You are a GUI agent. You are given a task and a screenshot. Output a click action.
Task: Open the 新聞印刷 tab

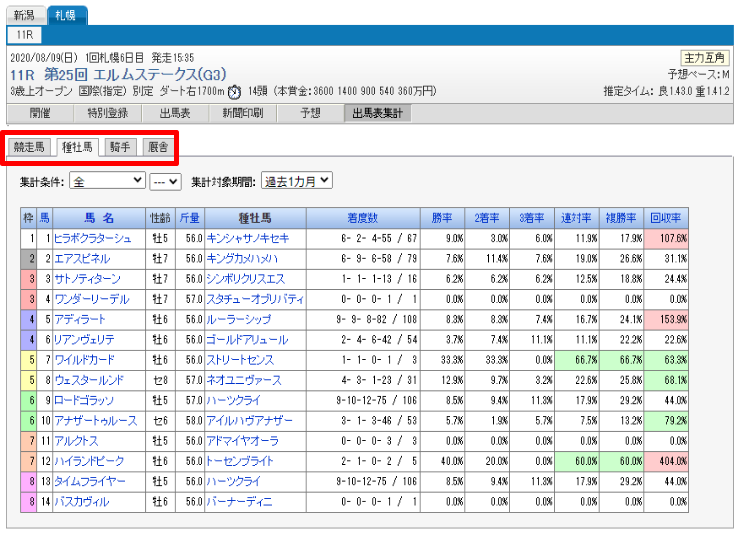point(243,113)
